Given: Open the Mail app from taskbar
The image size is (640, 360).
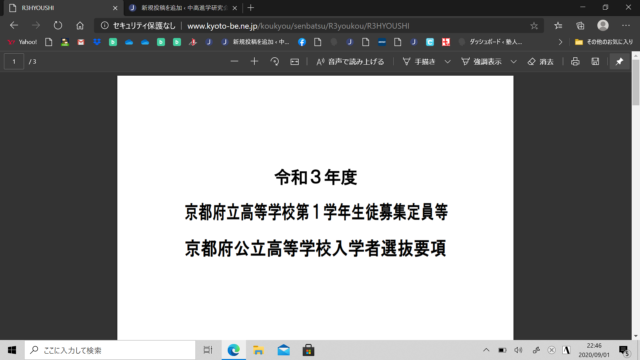Looking at the screenshot, I should coord(283,350).
